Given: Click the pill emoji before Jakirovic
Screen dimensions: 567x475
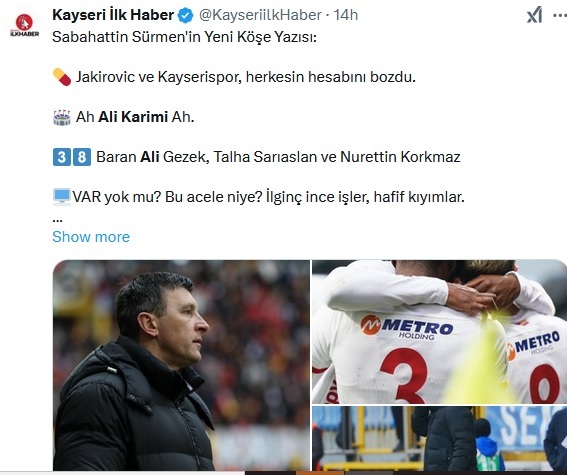Looking at the screenshot, I should 62,77.
